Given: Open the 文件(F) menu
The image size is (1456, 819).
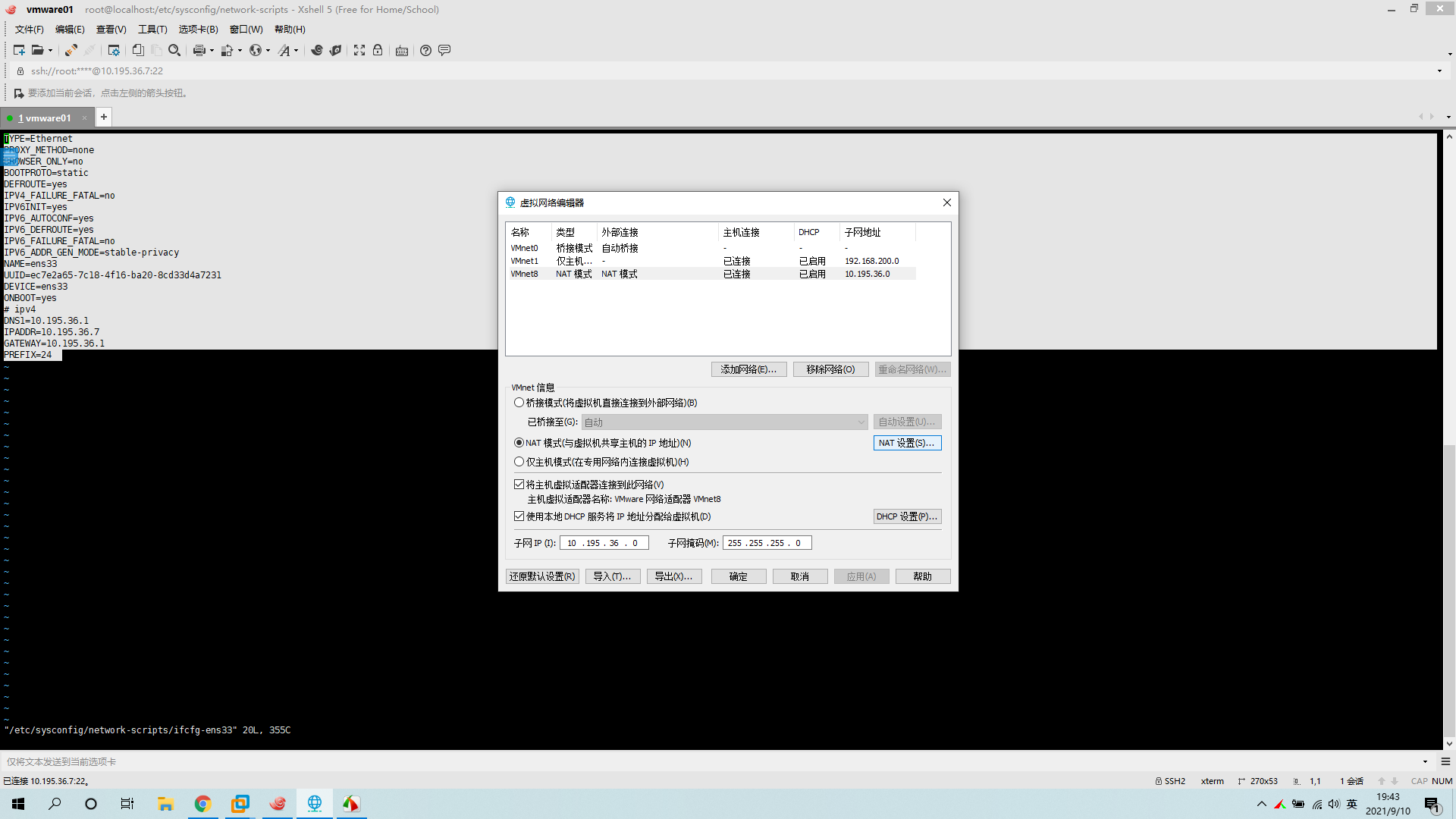Looking at the screenshot, I should coord(29,30).
